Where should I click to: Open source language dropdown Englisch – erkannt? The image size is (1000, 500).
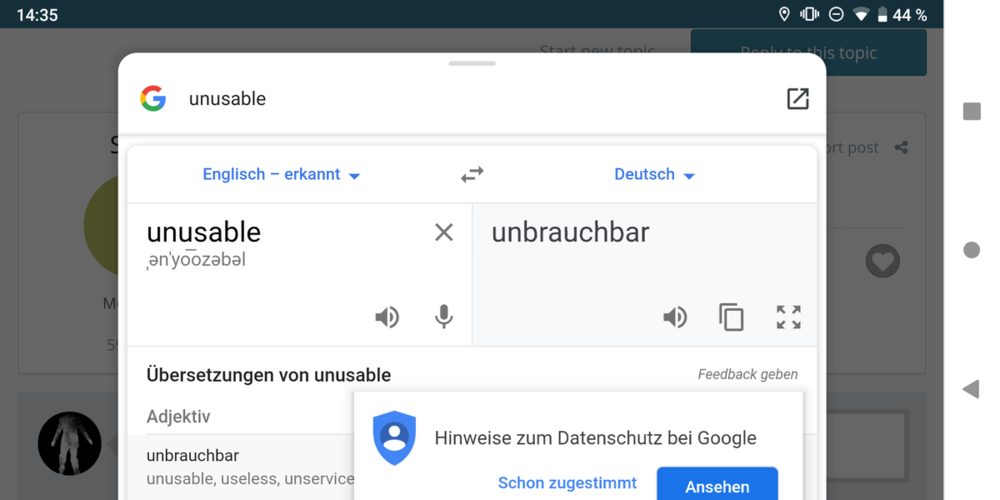click(x=281, y=174)
